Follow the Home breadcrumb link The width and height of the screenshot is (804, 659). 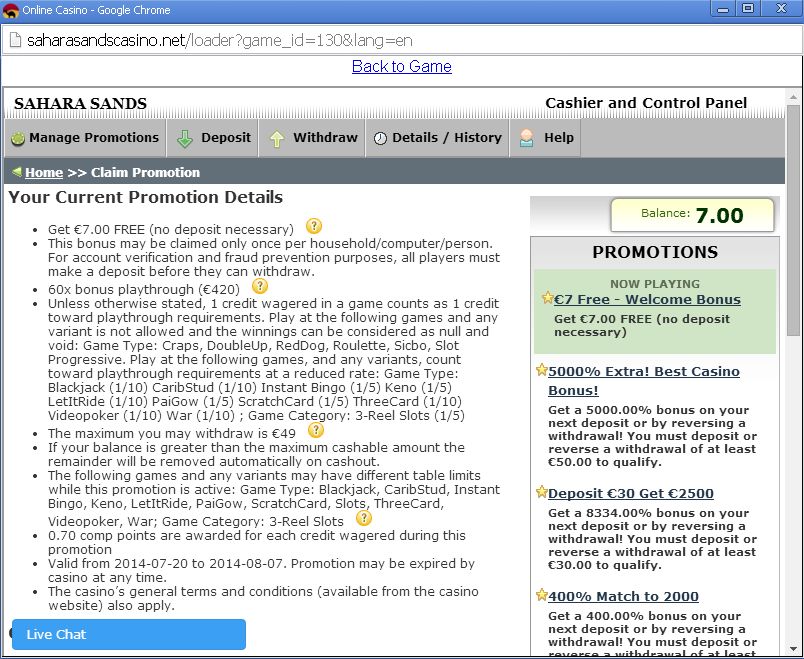[44, 172]
